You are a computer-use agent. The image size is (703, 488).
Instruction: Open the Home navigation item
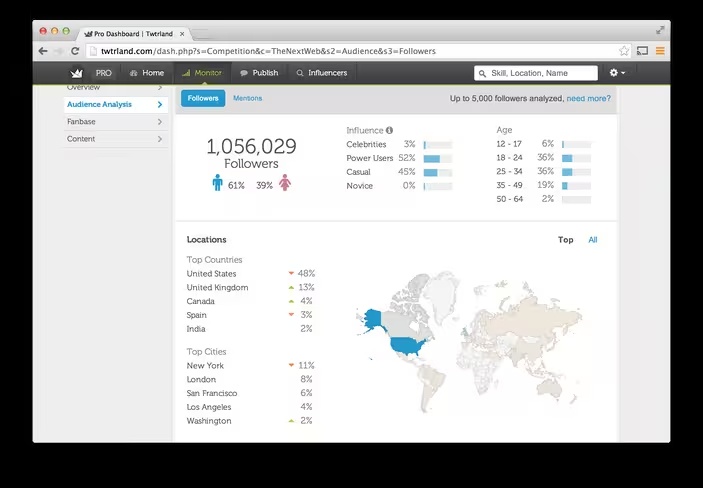147,73
